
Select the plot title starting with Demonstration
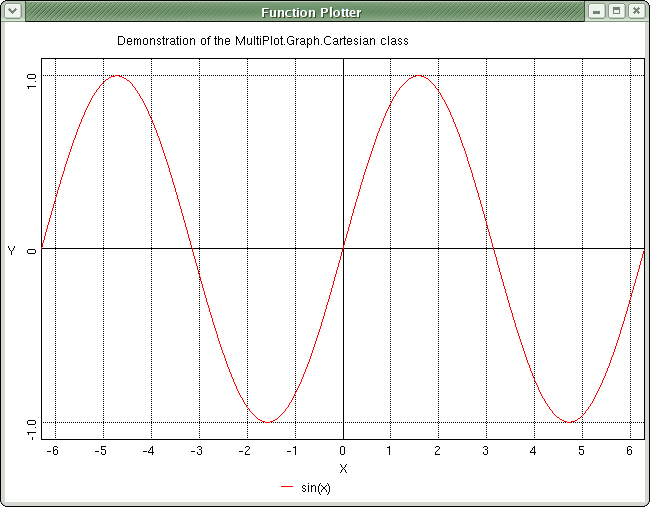pyautogui.click(x=263, y=41)
